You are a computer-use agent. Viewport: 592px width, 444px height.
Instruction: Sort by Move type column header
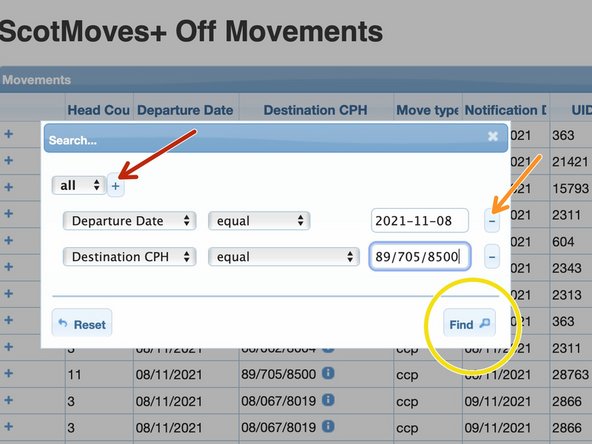pos(428,110)
